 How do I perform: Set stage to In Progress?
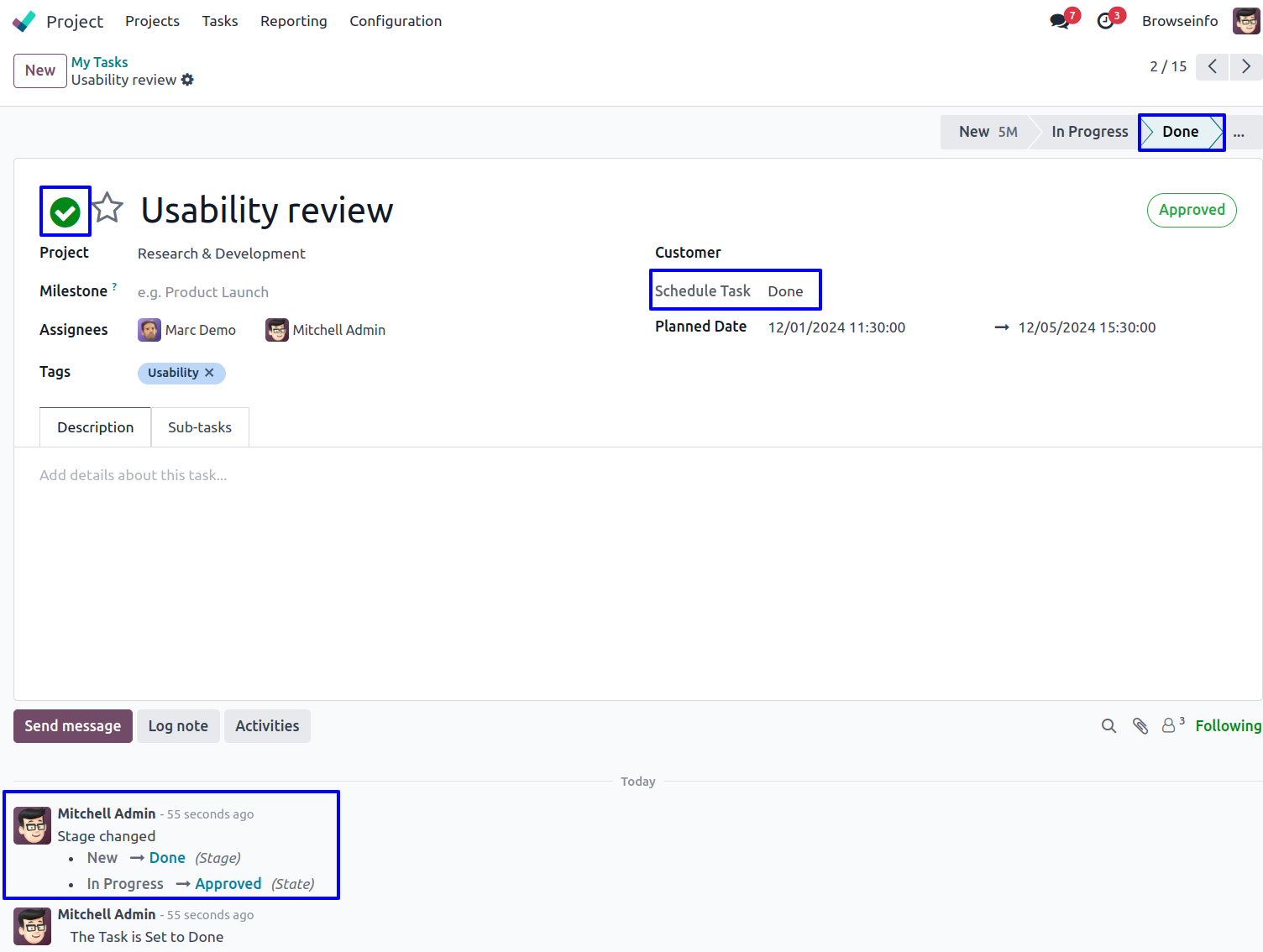click(1088, 132)
